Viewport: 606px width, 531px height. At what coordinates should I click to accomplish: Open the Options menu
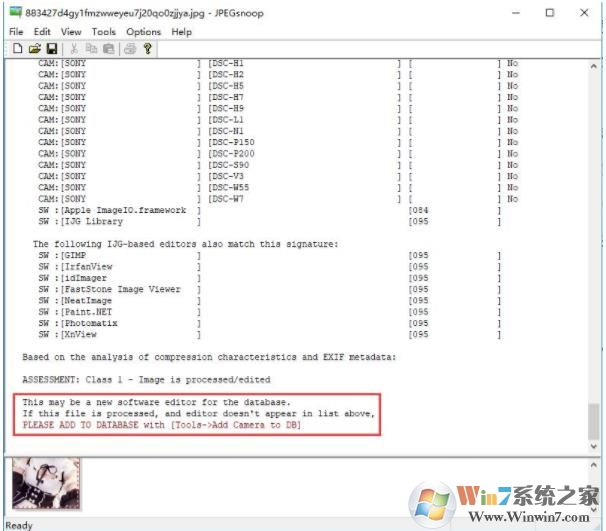pos(143,32)
